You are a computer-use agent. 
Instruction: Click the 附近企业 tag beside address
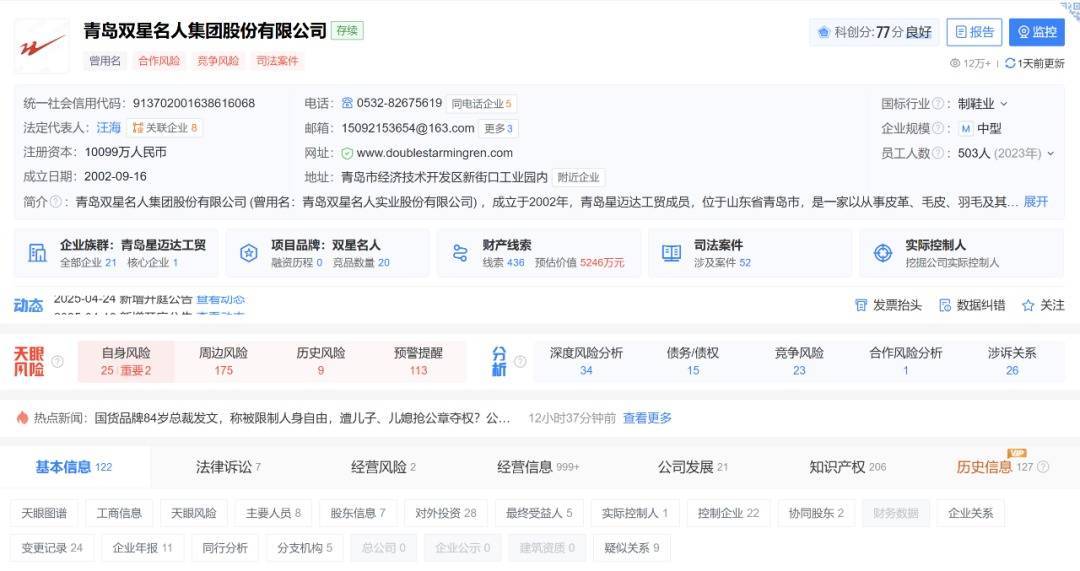pos(578,177)
